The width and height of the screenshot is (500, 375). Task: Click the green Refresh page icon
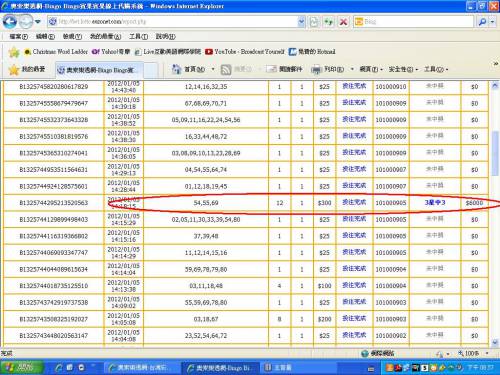click(x=328, y=22)
